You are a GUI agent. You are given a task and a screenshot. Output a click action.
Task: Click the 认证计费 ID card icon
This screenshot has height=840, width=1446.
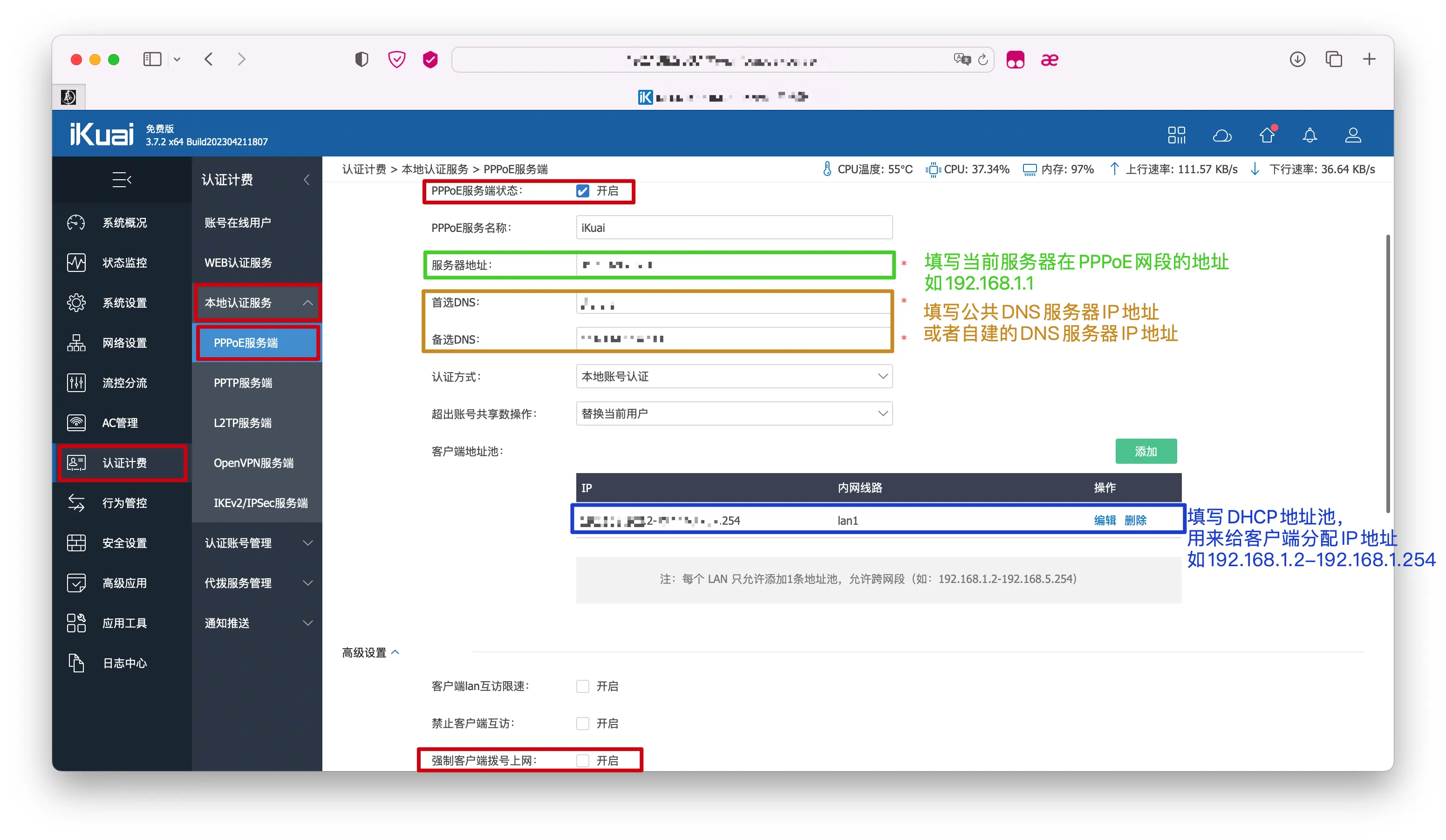(x=76, y=462)
